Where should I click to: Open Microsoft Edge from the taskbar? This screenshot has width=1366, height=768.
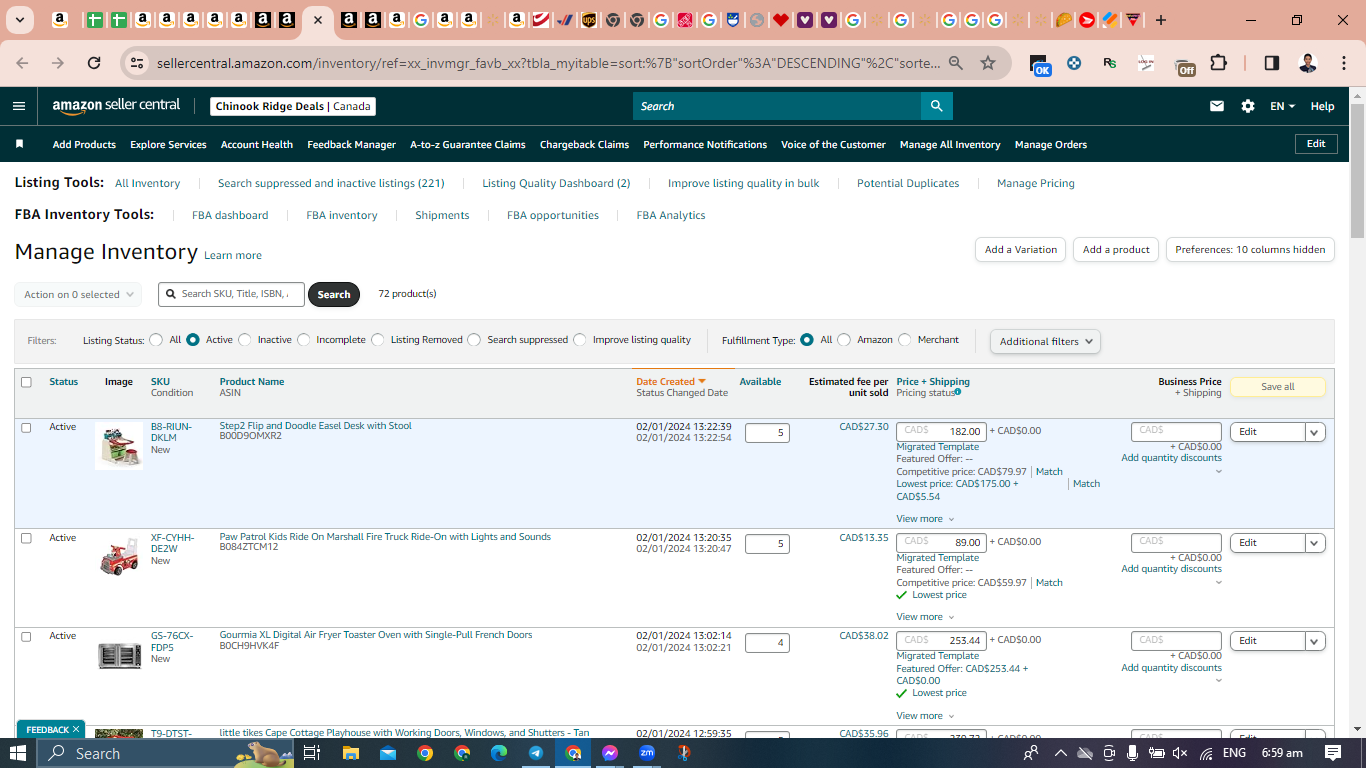tap(499, 753)
